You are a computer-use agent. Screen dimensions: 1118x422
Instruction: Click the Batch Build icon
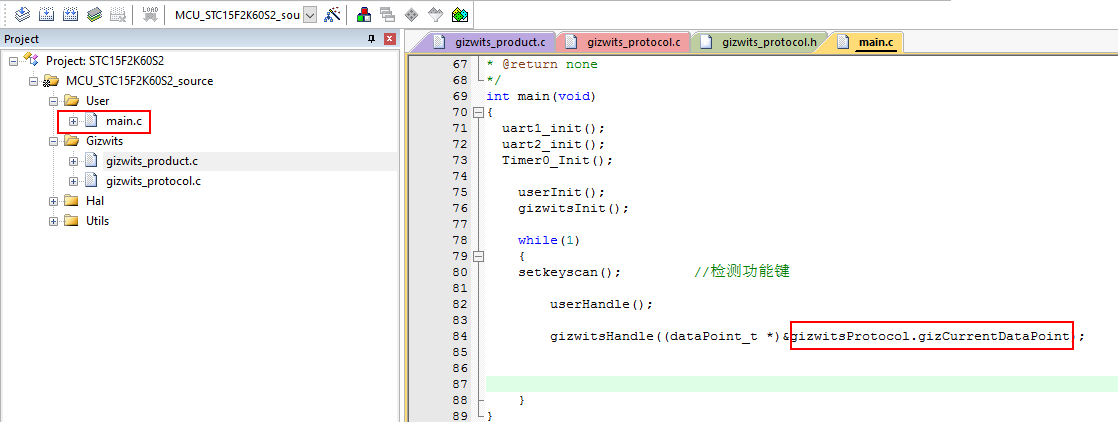pyautogui.click(x=94, y=14)
